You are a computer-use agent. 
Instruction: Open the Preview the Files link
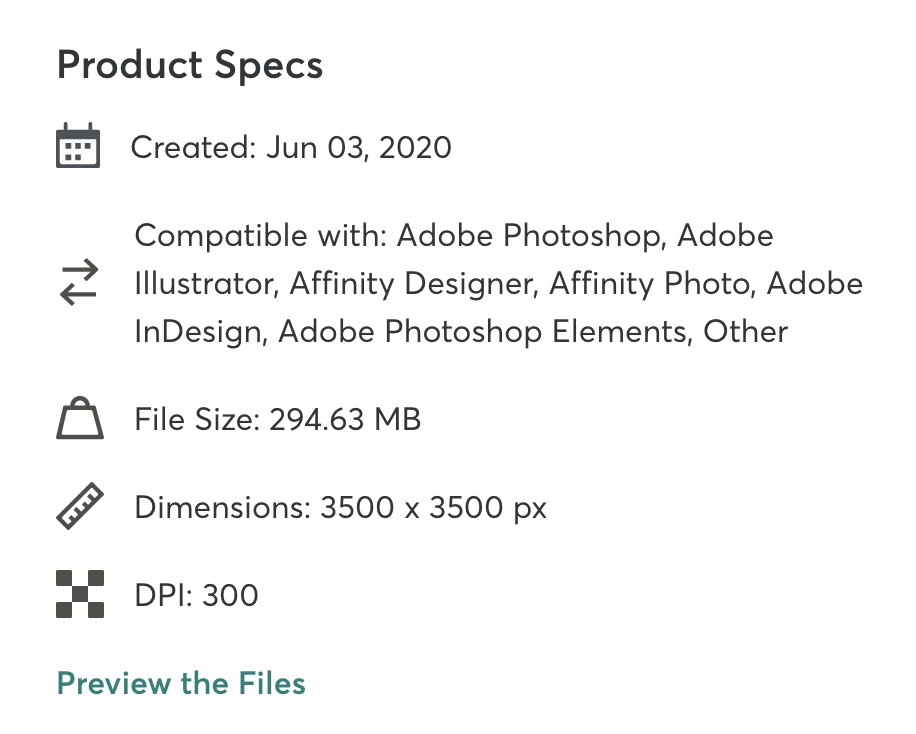pyautogui.click(x=181, y=683)
